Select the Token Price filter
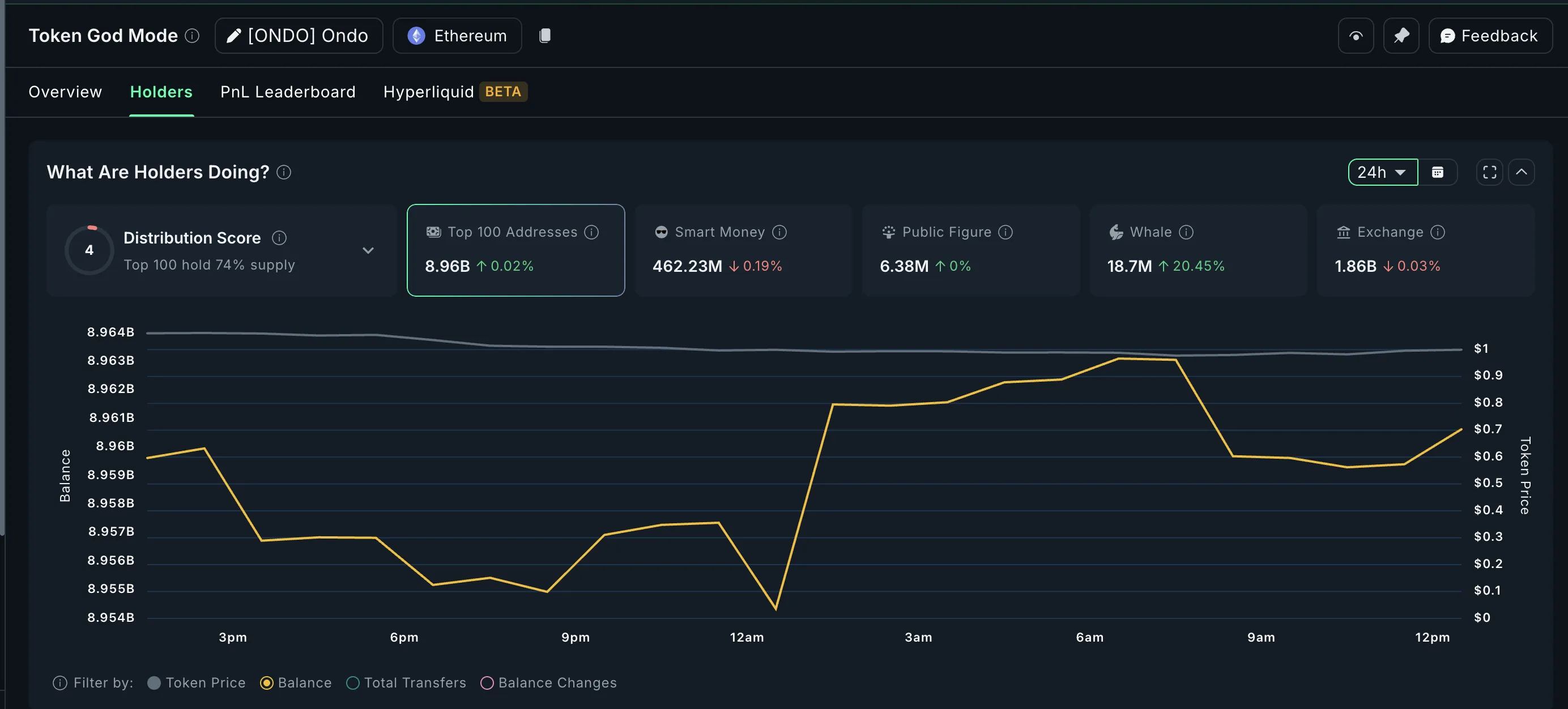The width and height of the screenshot is (1568, 709). [196, 683]
